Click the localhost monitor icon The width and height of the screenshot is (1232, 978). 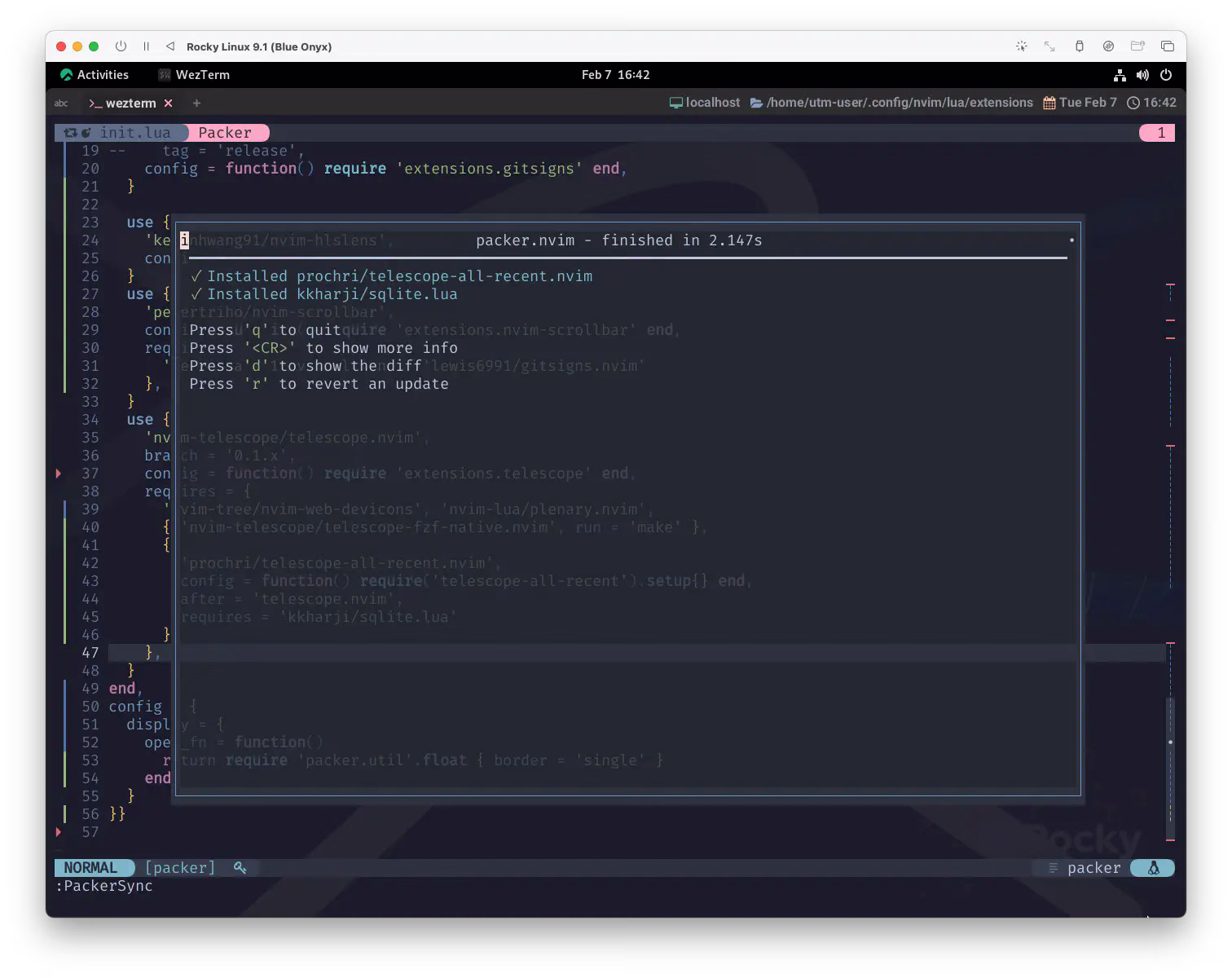click(675, 103)
